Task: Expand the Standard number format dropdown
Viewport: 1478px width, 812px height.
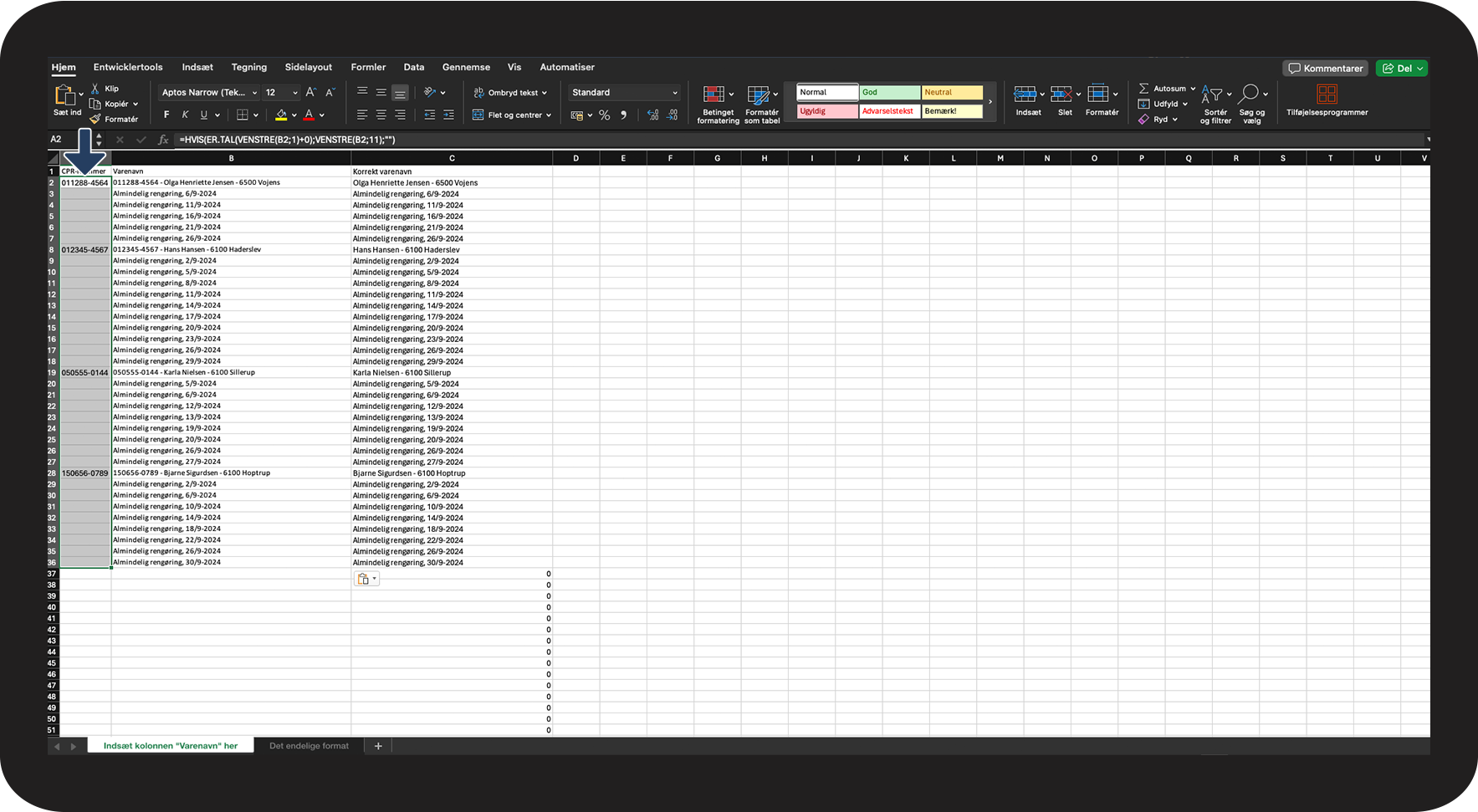Action: click(674, 93)
